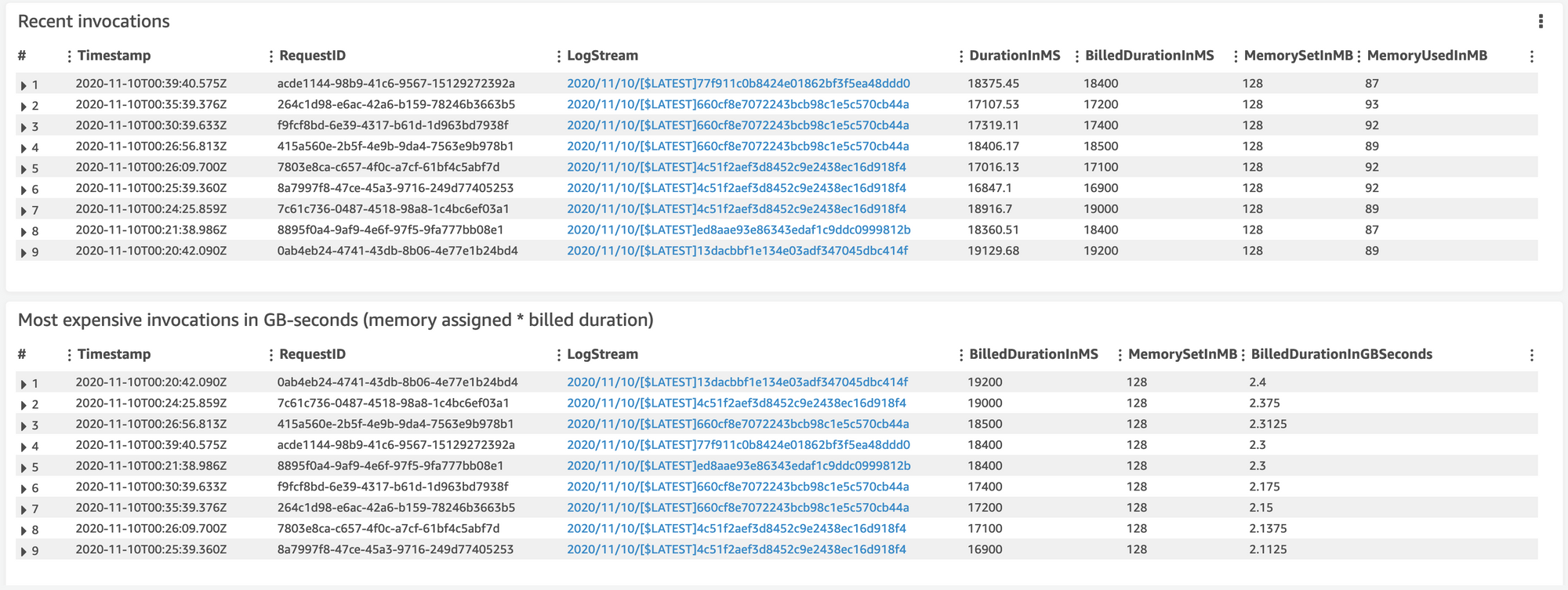This screenshot has width=1568, height=590.
Task: Expand row 1 in Most expensive invocations
Action: tap(24, 383)
